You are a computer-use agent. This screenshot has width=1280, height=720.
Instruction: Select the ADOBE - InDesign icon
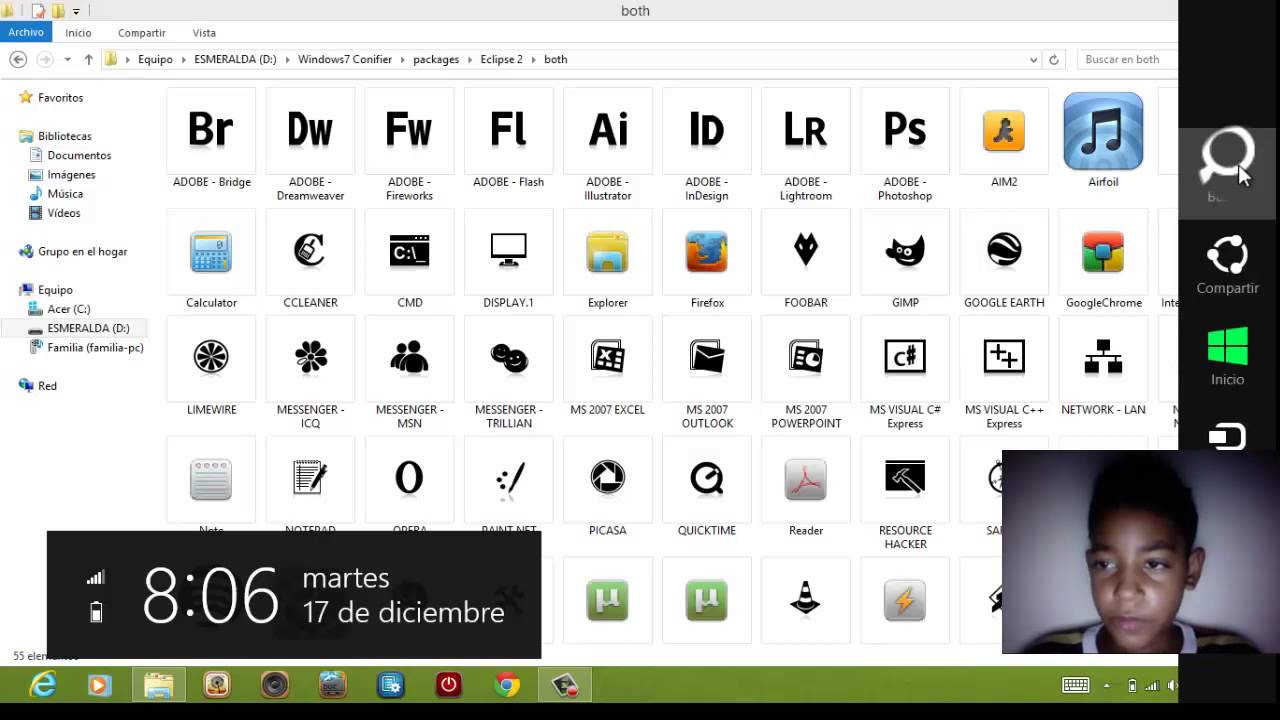706,131
